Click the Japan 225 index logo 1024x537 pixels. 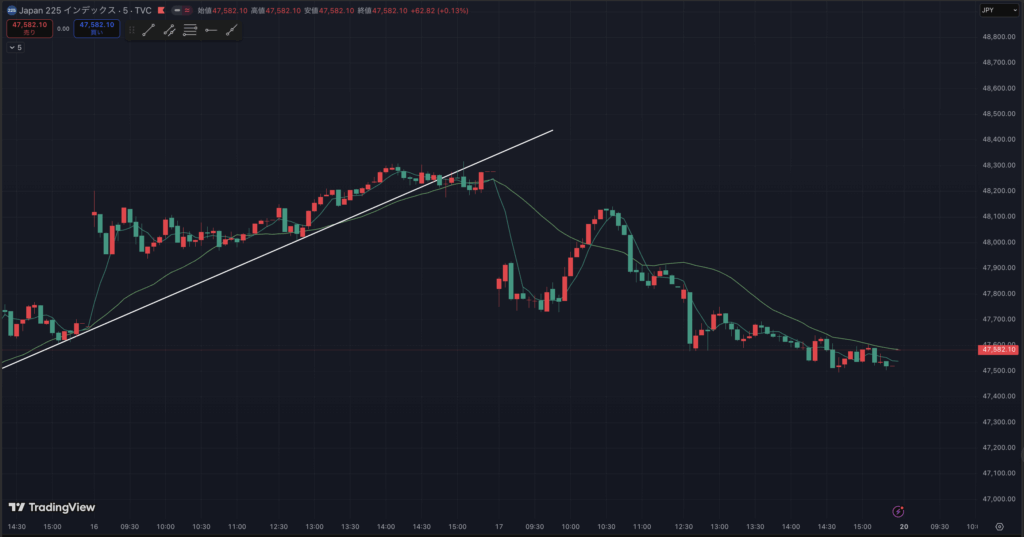11,9
